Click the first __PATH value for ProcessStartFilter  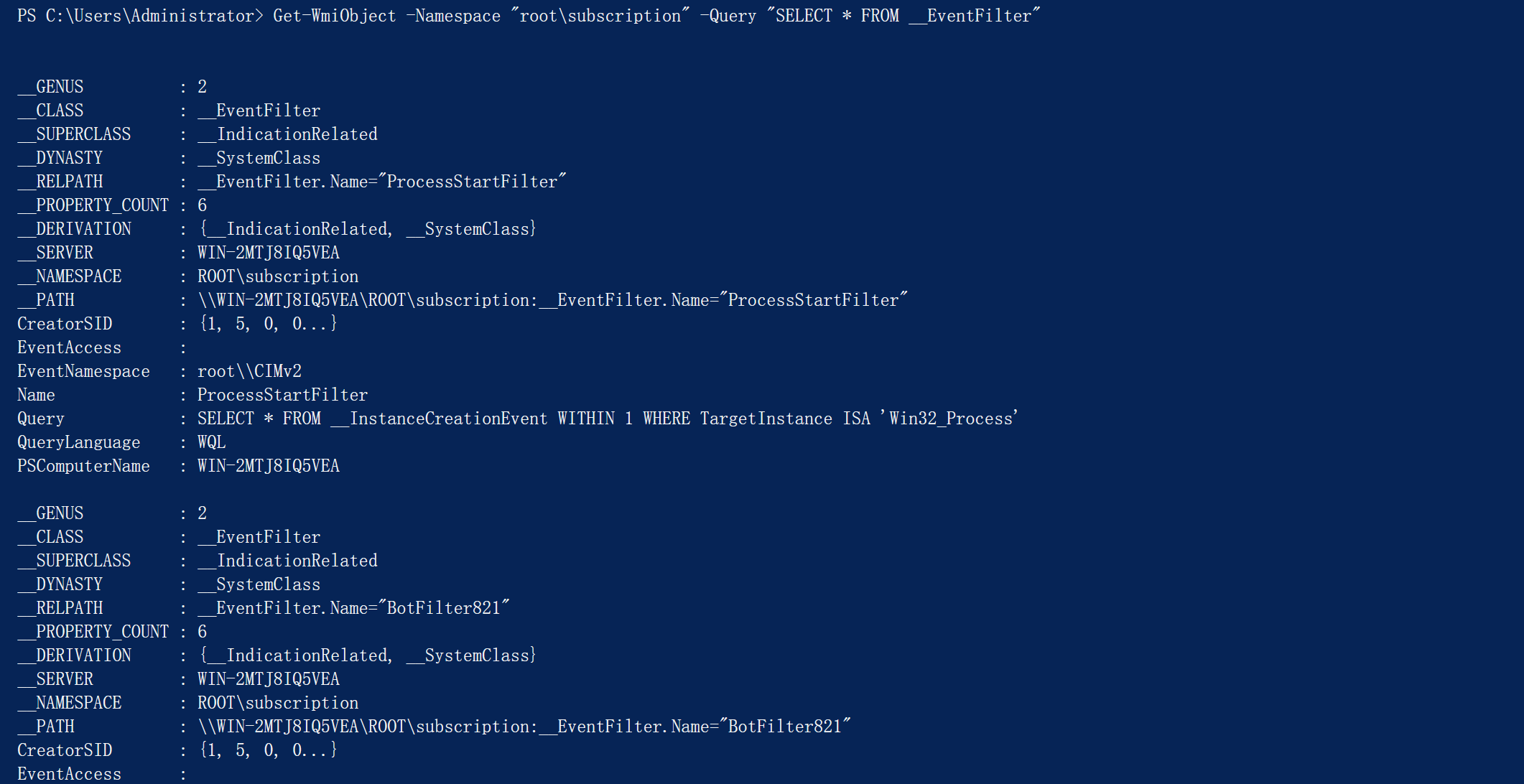point(552,300)
